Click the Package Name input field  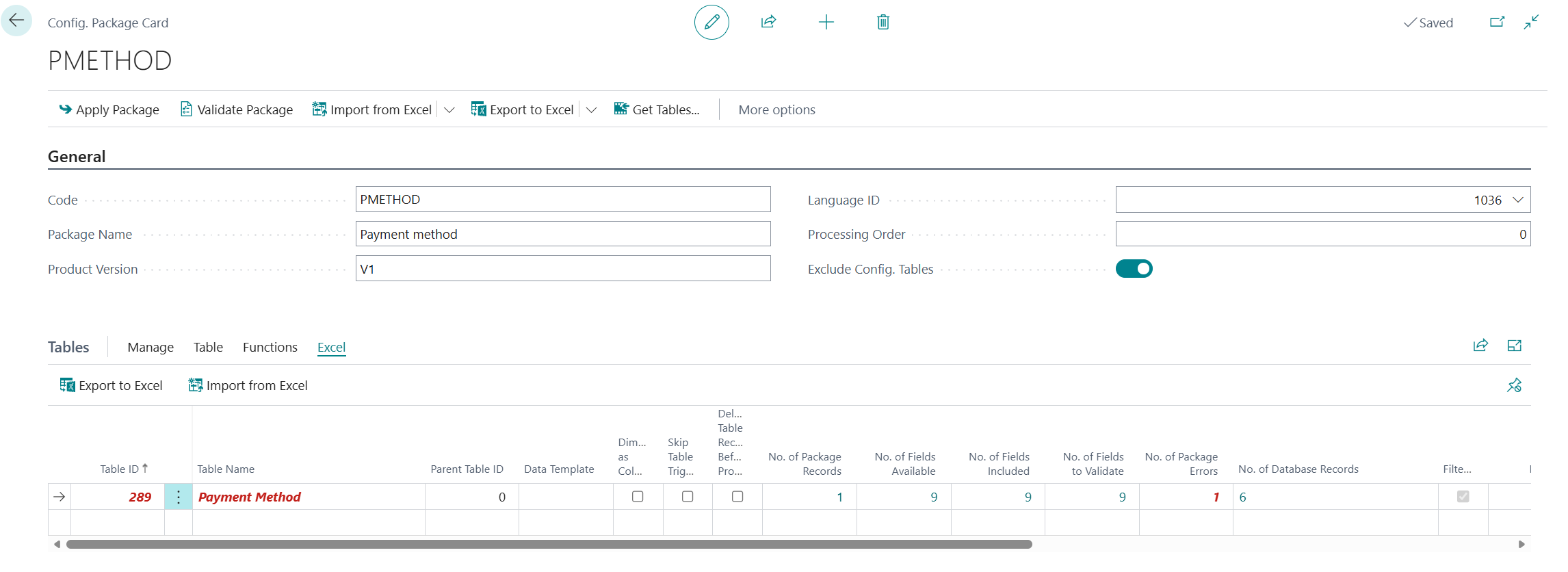(x=562, y=234)
